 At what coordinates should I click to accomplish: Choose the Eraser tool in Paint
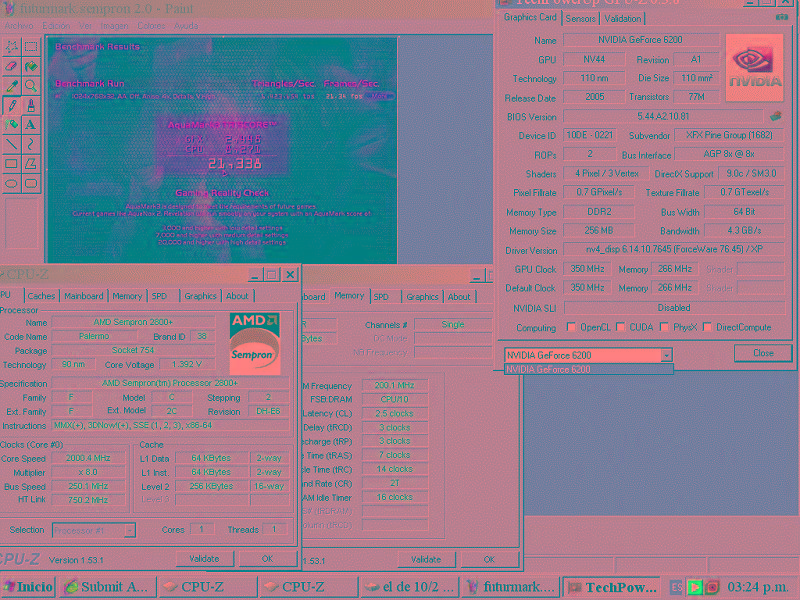12,66
